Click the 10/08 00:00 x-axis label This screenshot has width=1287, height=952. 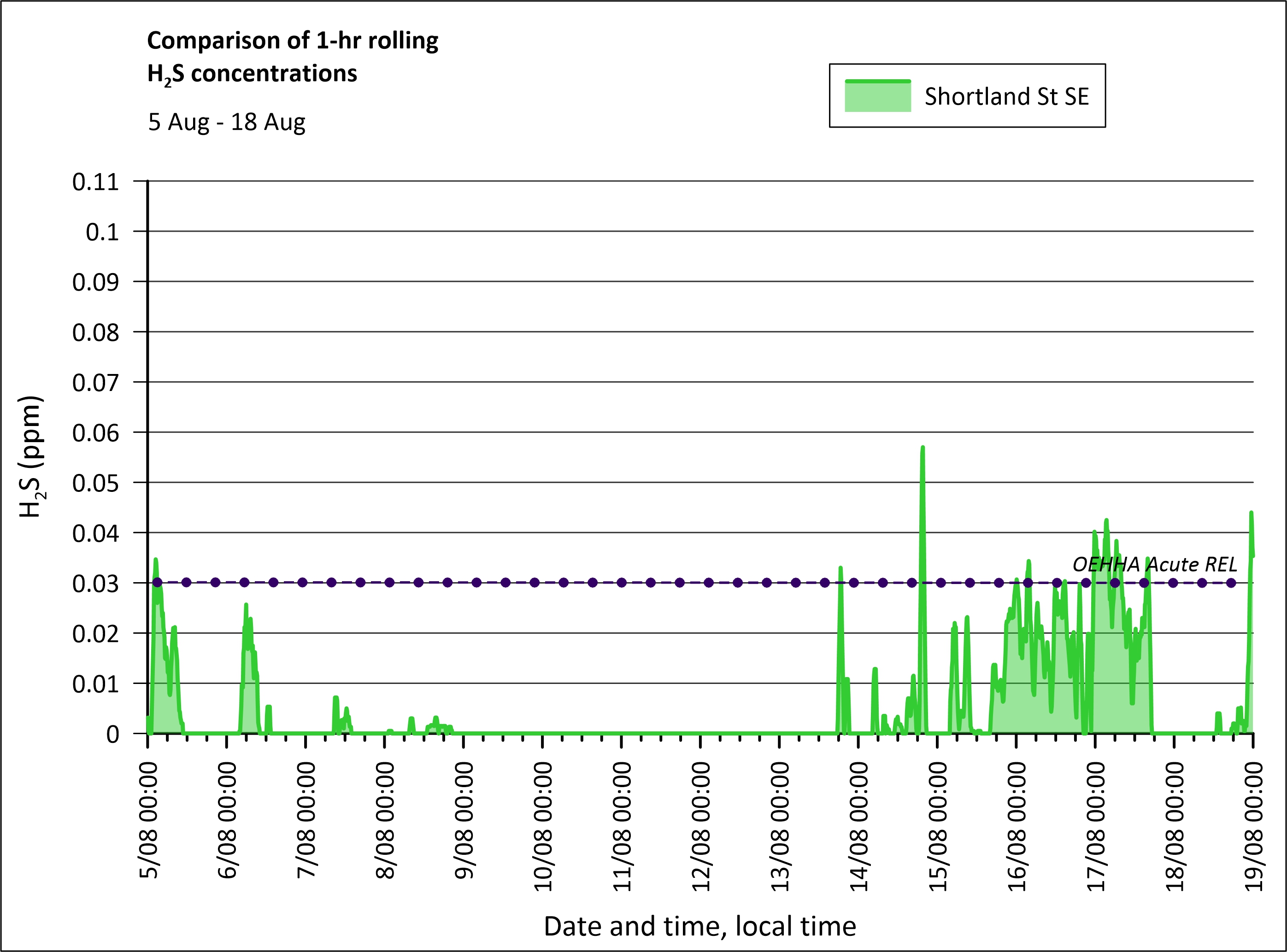coord(543,826)
